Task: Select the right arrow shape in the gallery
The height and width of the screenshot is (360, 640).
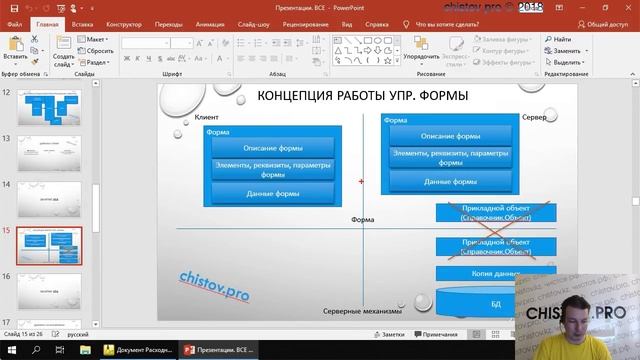Action: (x=368, y=51)
